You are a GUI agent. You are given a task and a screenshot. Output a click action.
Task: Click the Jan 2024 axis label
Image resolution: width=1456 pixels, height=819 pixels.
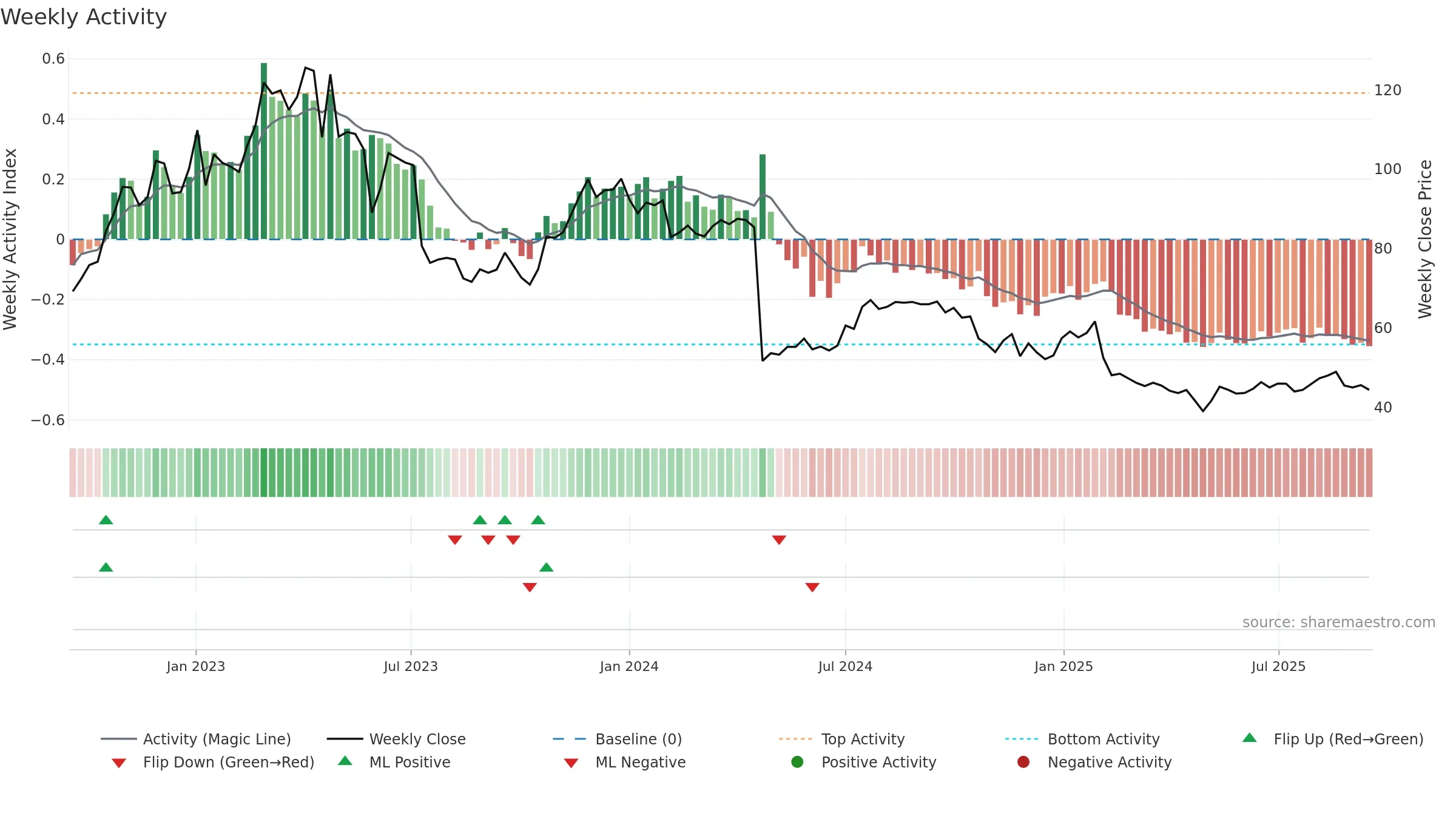pyautogui.click(x=629, y=666)
